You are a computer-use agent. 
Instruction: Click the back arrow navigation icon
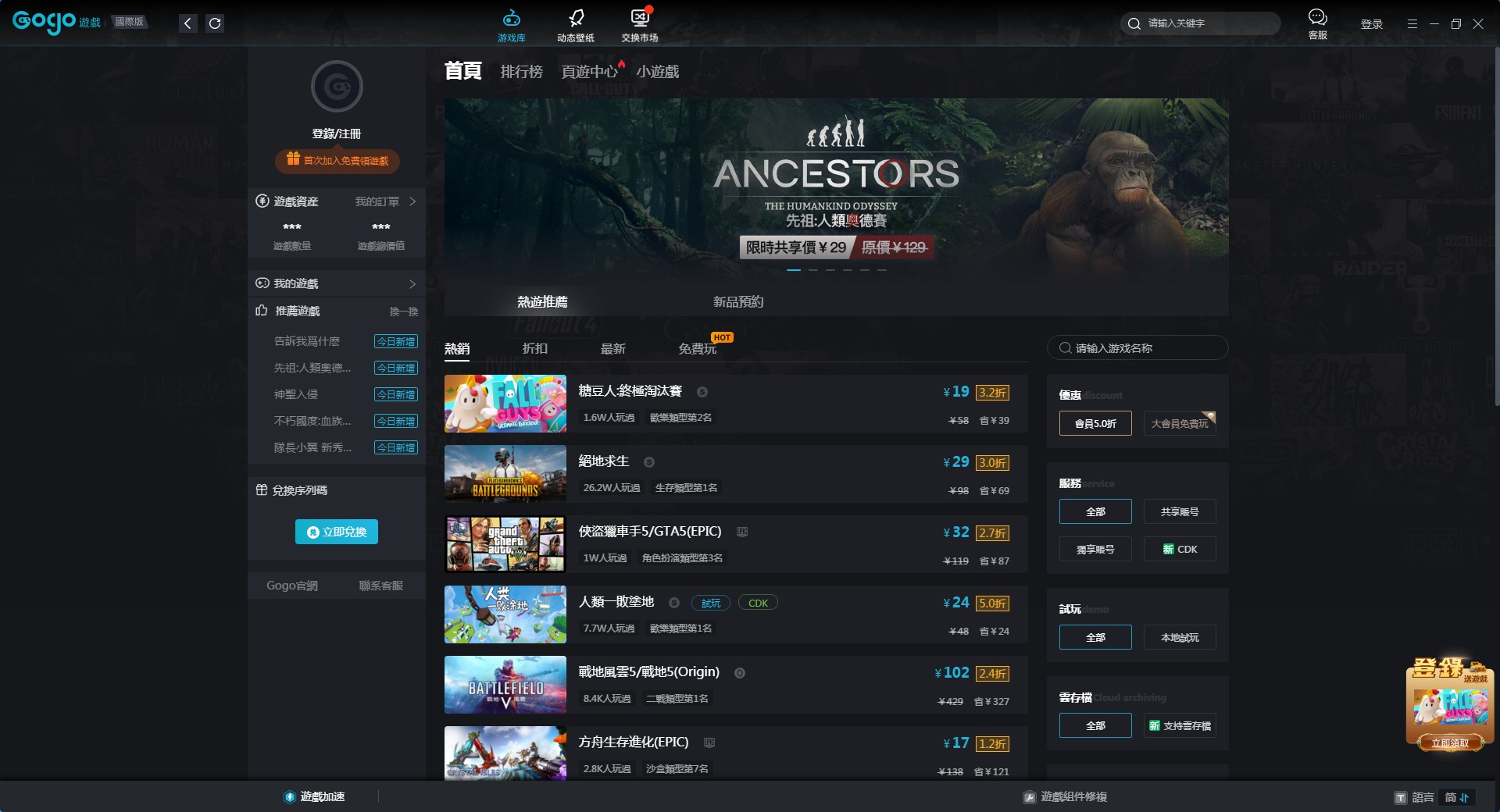187,23
